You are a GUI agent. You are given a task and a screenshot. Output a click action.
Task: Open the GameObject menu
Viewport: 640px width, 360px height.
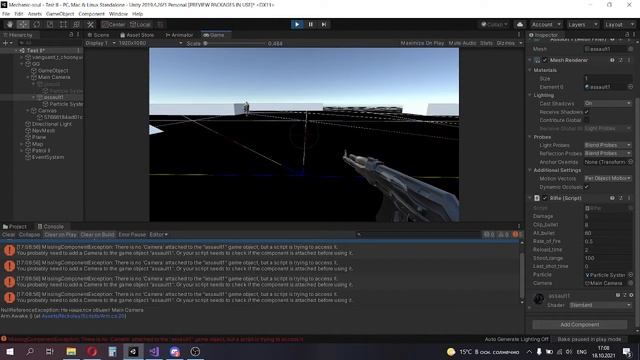tap(60, 14)
